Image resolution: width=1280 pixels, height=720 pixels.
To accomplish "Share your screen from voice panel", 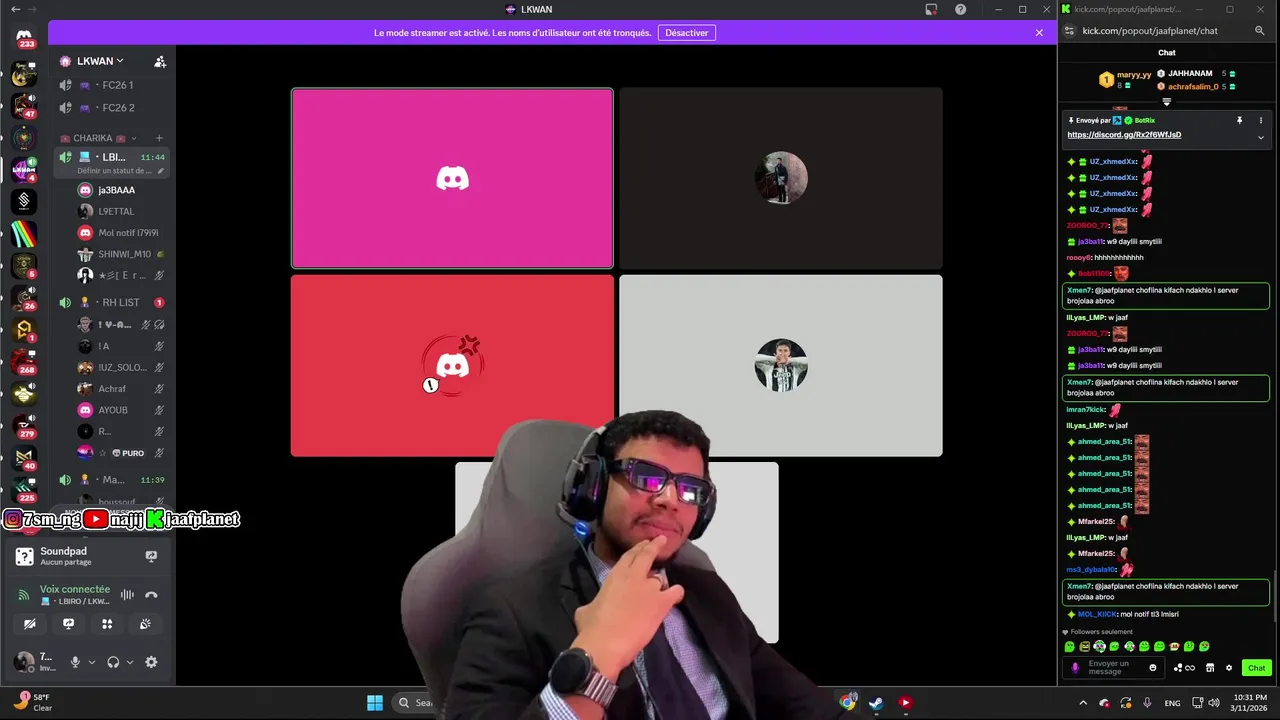I will click(x=68, y=623).
